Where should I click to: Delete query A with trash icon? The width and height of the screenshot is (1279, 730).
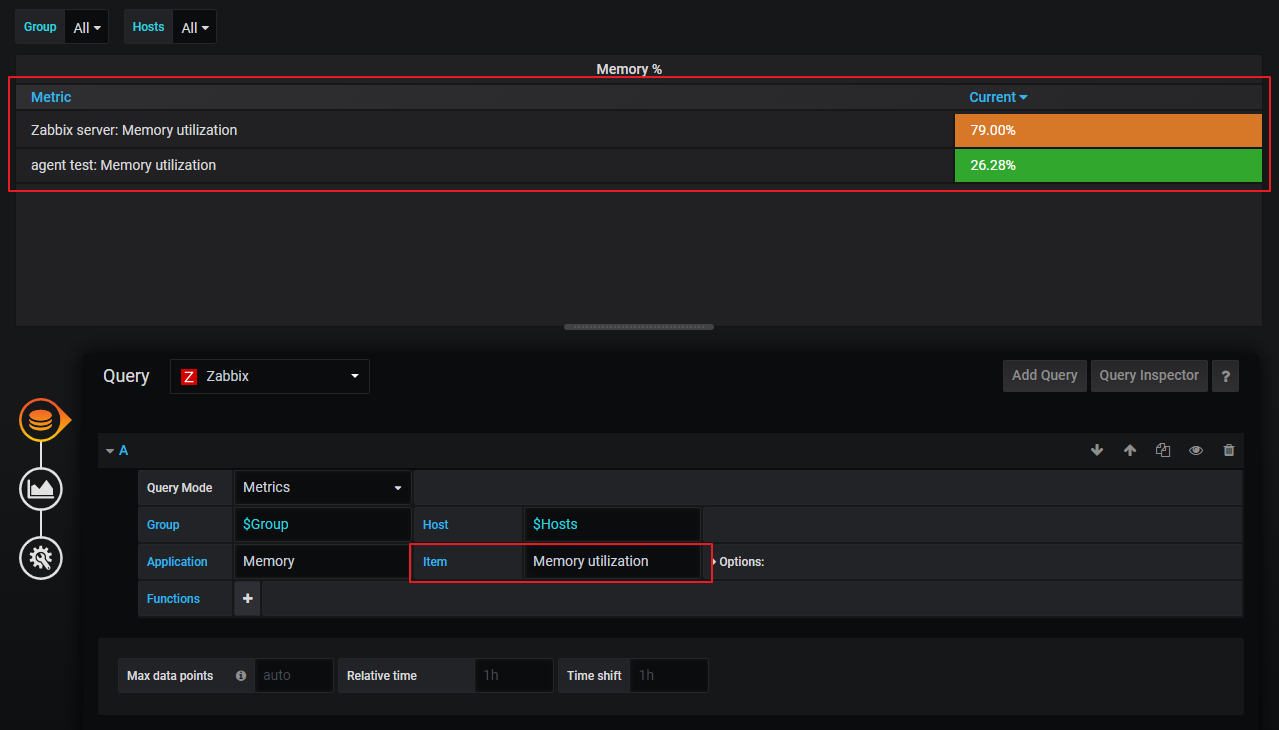point(1229,451)
